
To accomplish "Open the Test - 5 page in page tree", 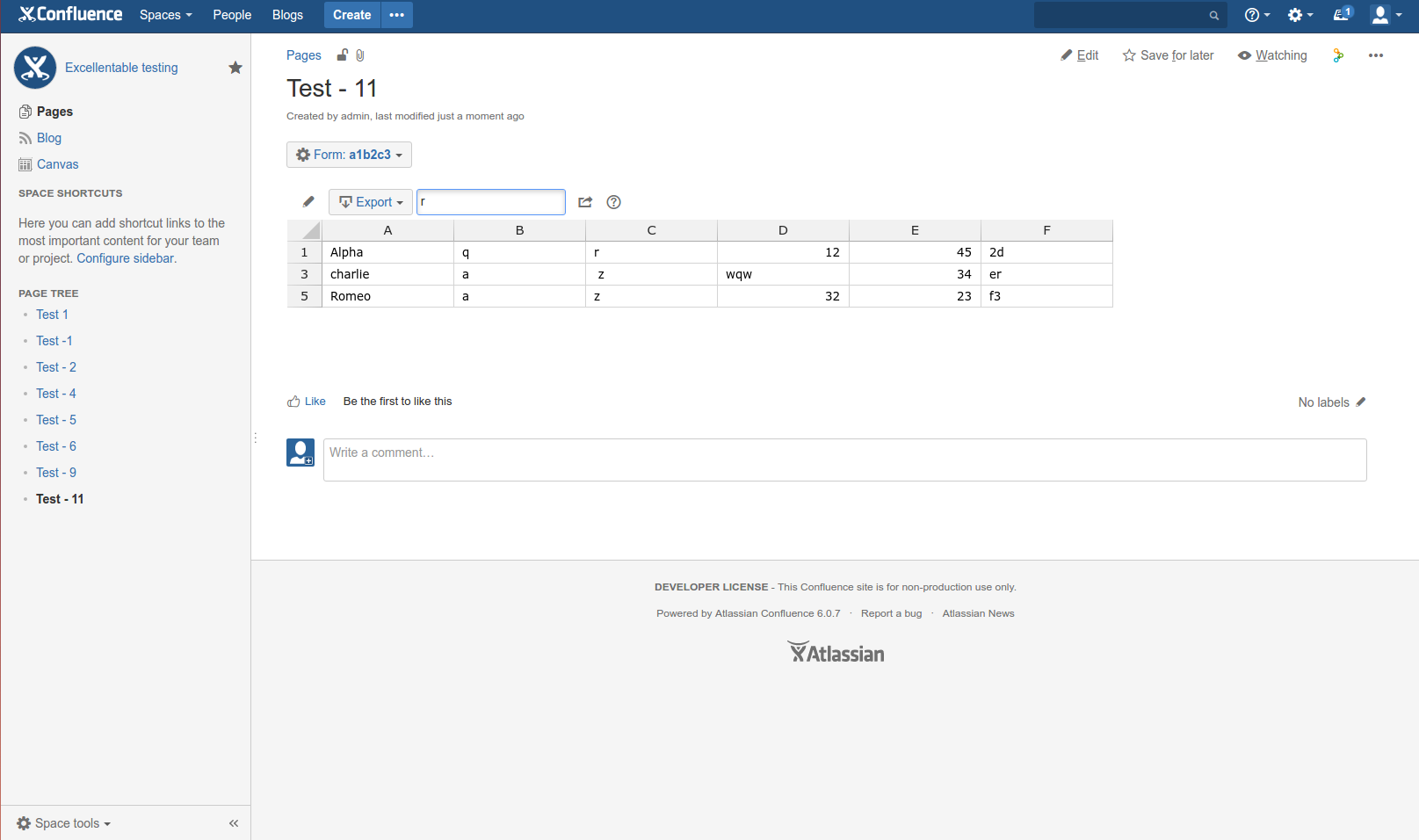I will (x=55, y=419).
